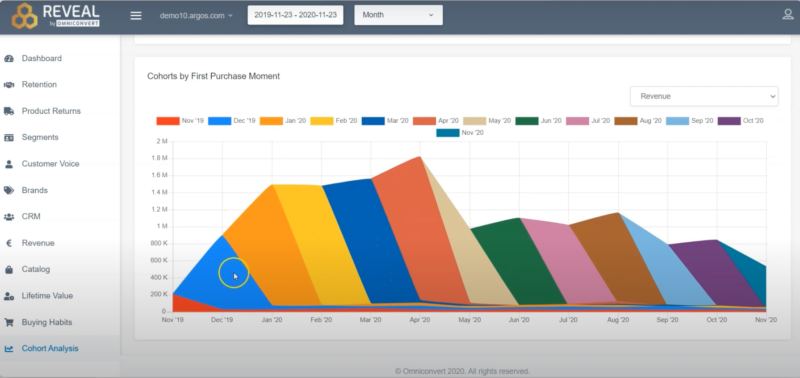Open the Segments page link
800x378 pixels.
[40, 138]
